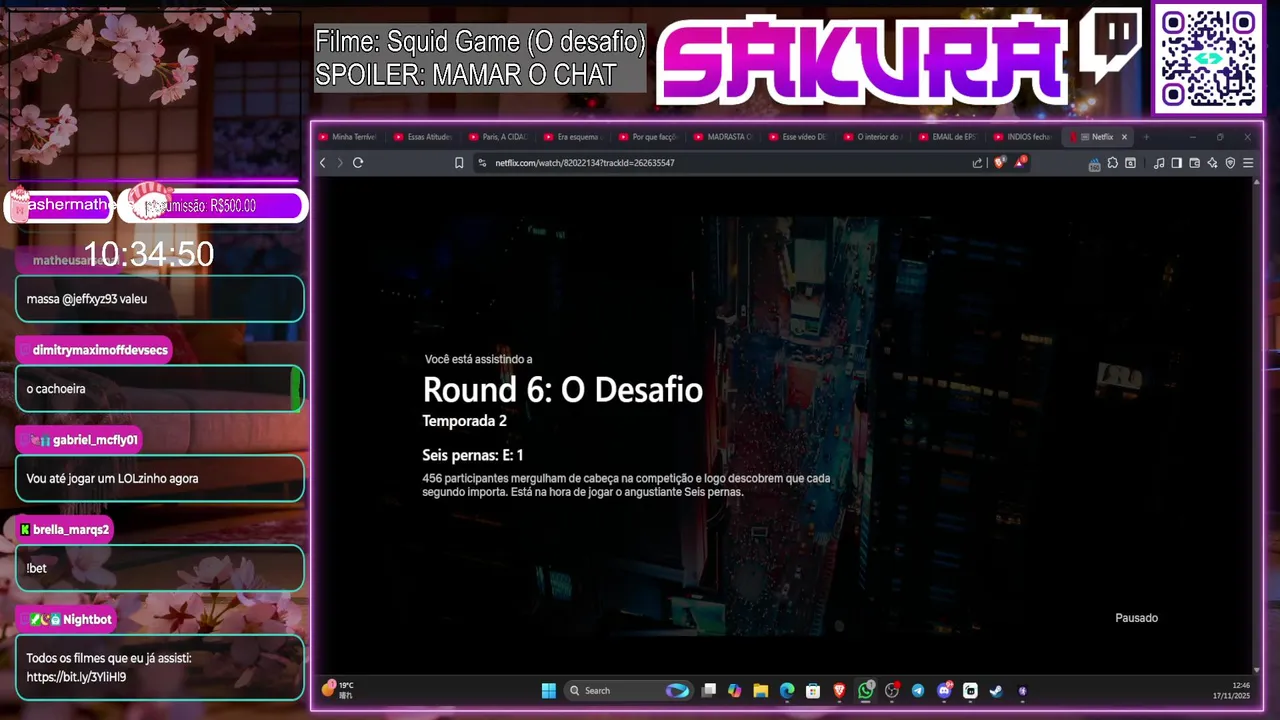Switch to the 'Paris, A CIDADE' tab
Image resolution: width=1280 pixels, height=720 pixels.
497,137
